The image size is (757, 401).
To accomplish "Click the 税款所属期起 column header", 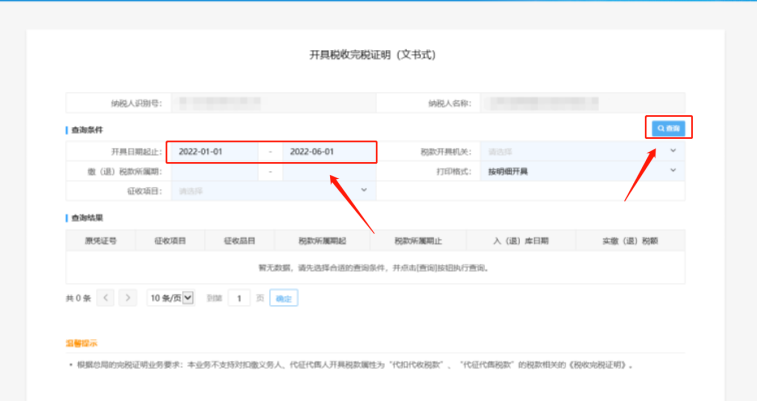I will pyautogui.click(x=323, y=240).
